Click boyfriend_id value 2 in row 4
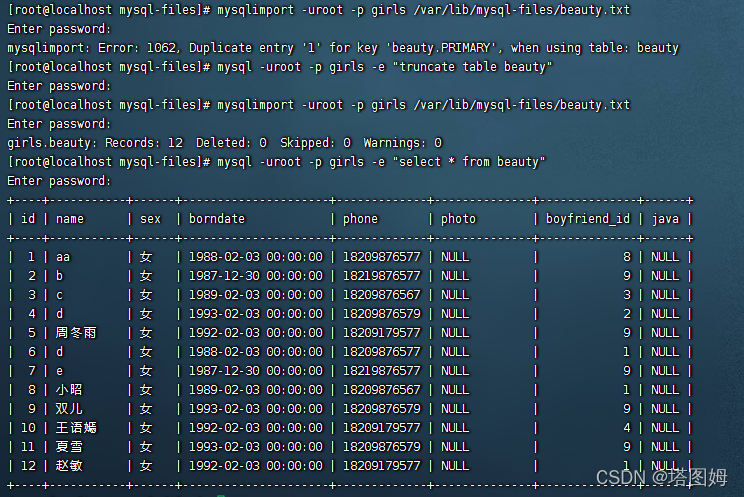Image resolution: width=744 pixels, height=497 pixels. point(627,314)
